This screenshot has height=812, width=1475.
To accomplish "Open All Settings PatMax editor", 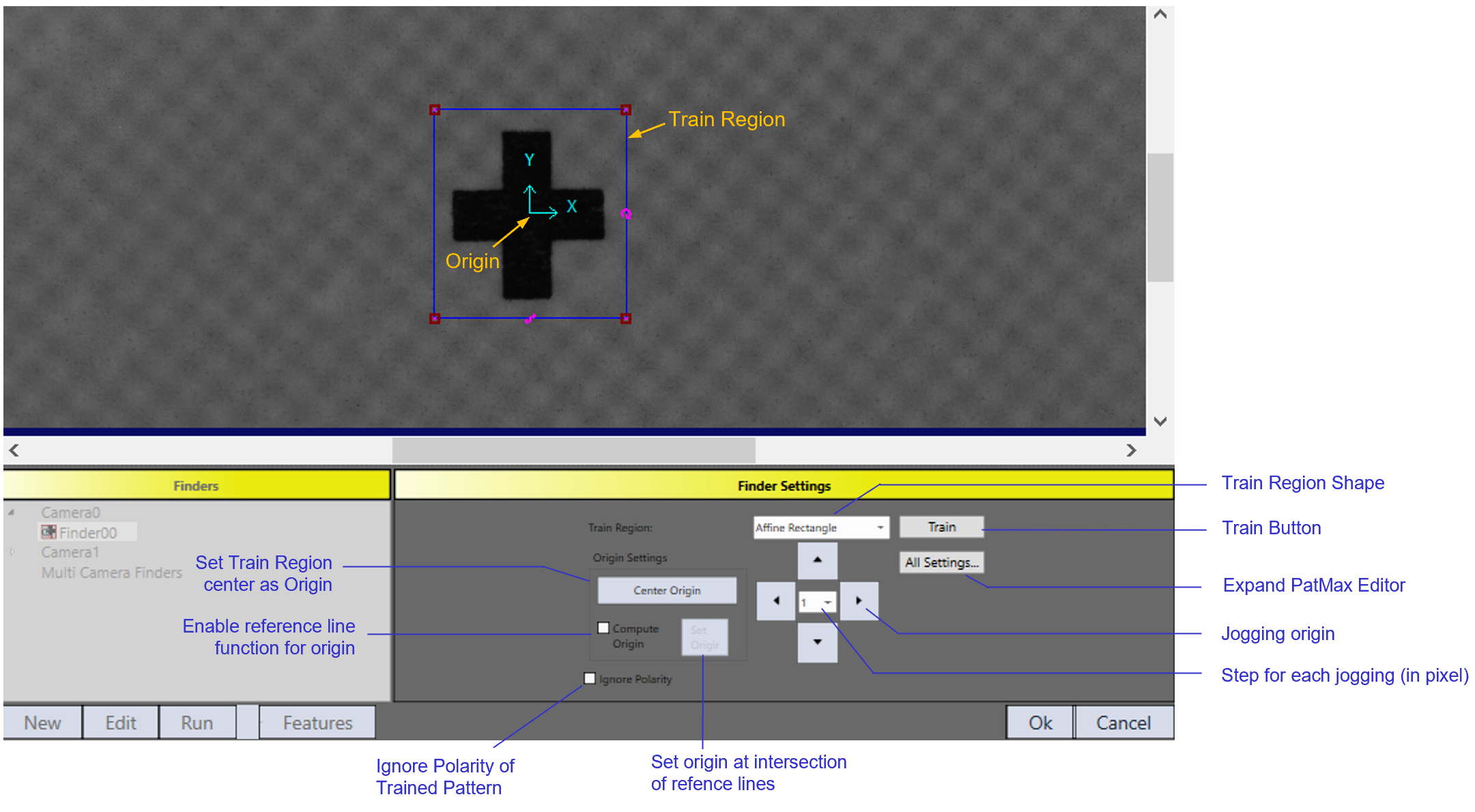I will [941, 562].
